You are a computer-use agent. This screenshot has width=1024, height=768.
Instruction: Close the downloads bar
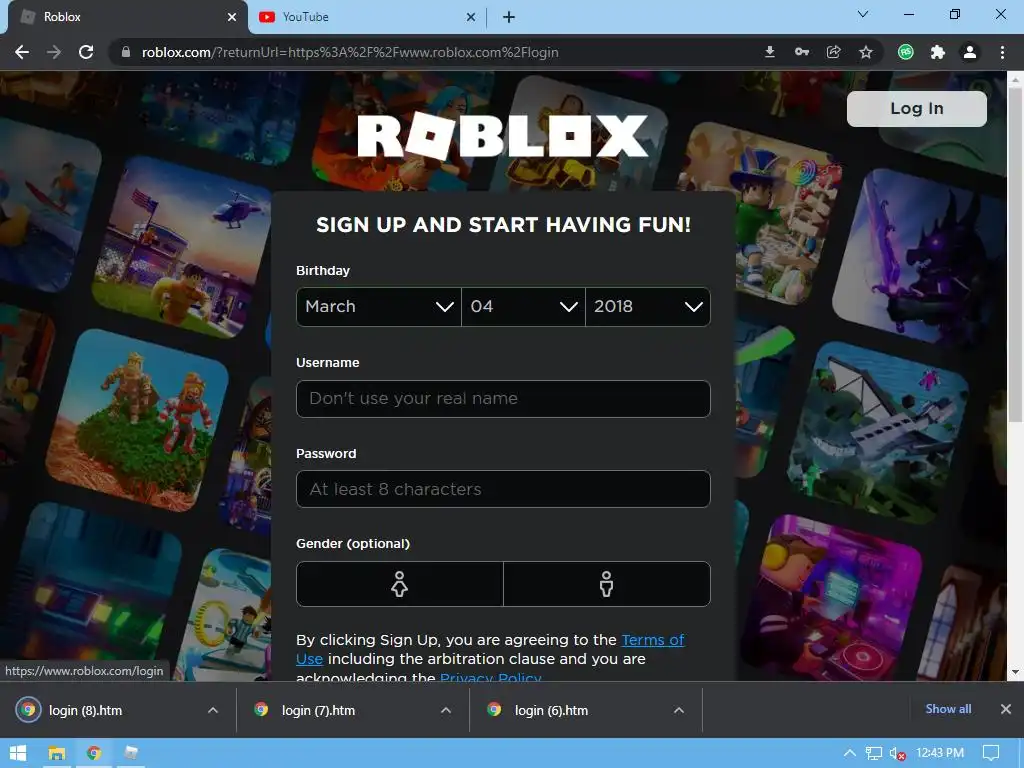pos(1006,709)
